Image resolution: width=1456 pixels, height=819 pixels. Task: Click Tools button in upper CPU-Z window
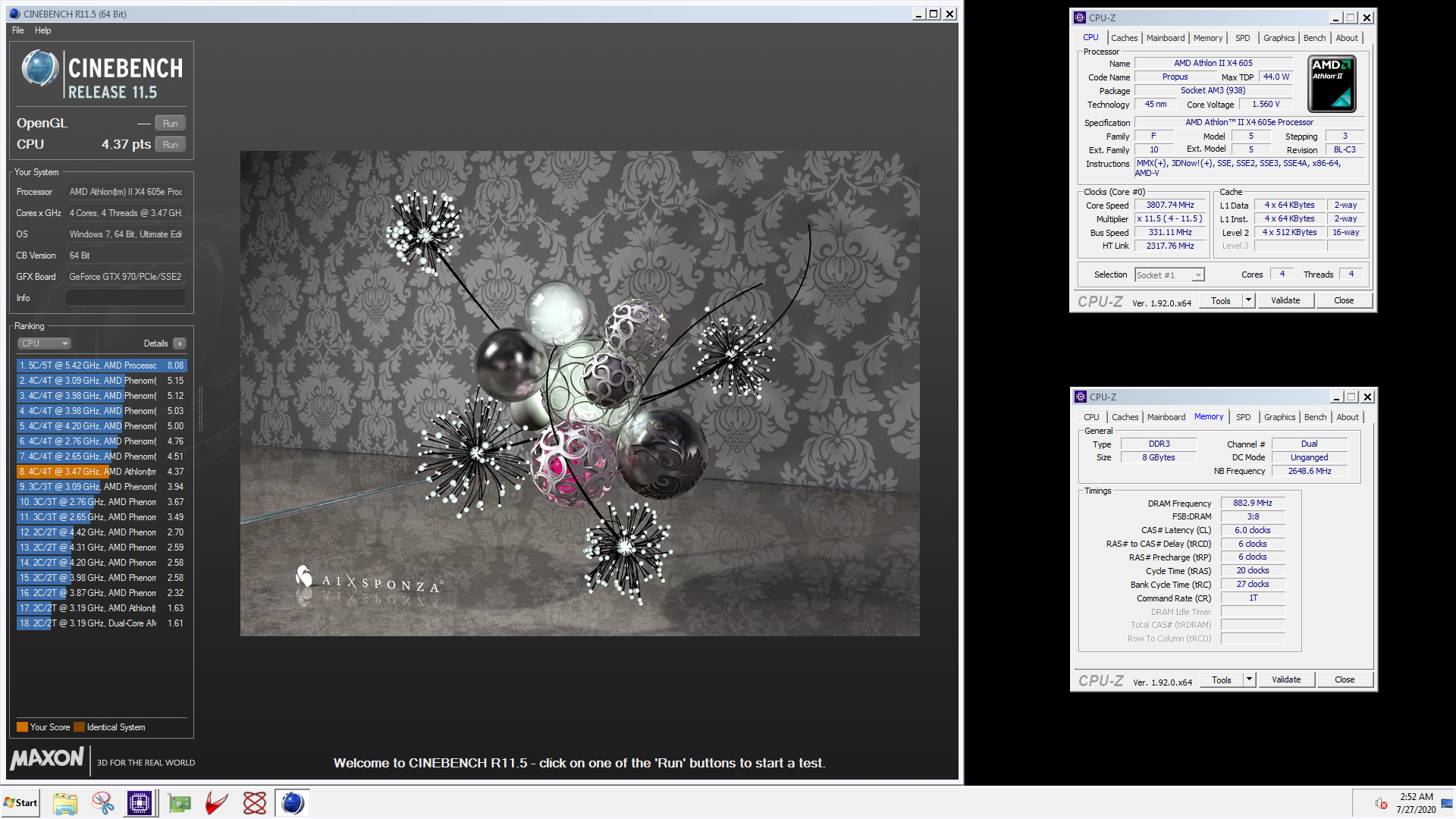1221,301
